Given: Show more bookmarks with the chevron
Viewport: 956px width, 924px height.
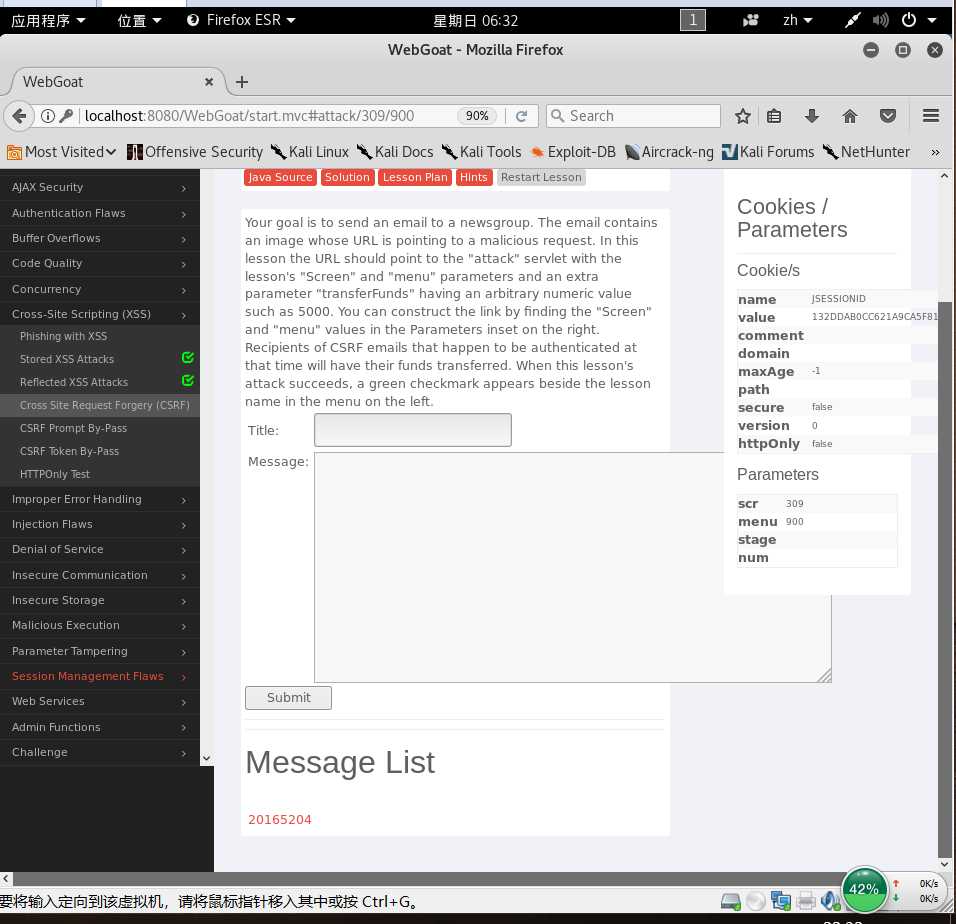Looking at the screenshot, I should [935, 152].
